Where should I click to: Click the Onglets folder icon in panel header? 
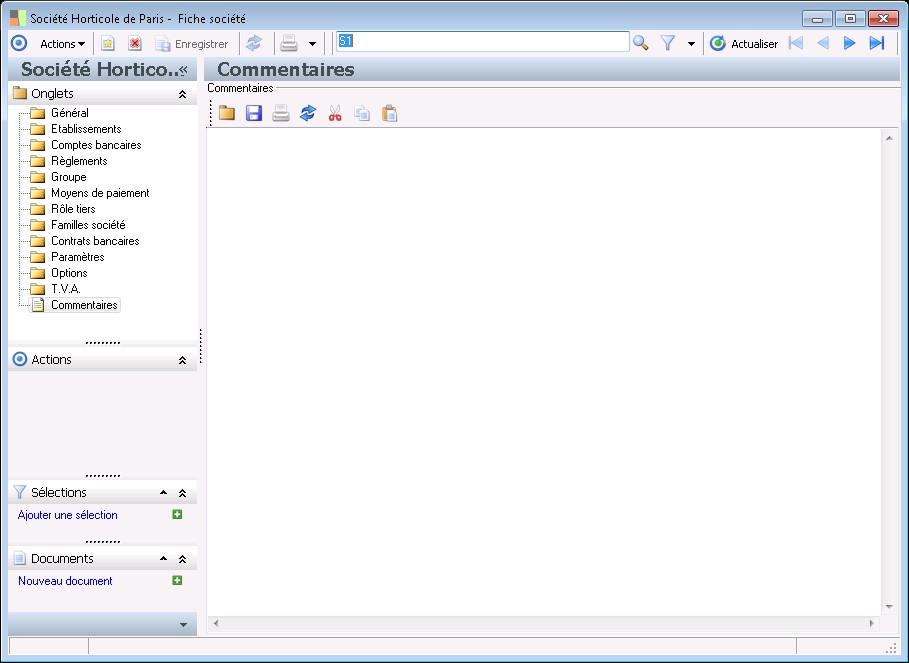click(x=20, y=93)
